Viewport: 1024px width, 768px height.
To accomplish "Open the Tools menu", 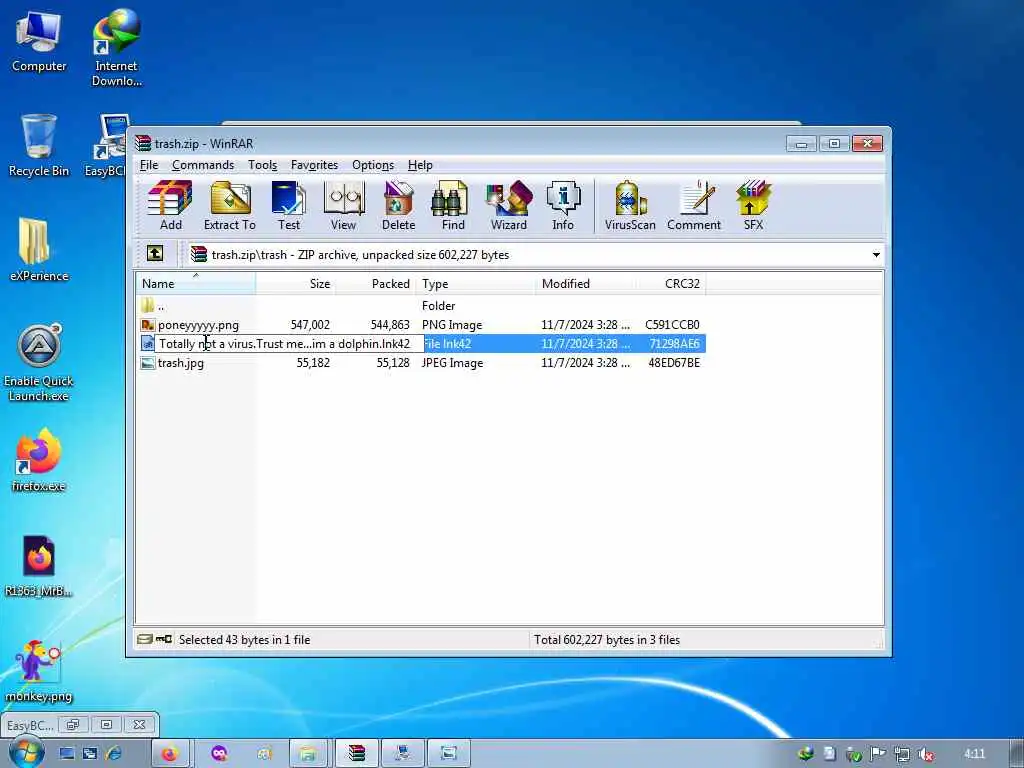I will pos(263,165).
